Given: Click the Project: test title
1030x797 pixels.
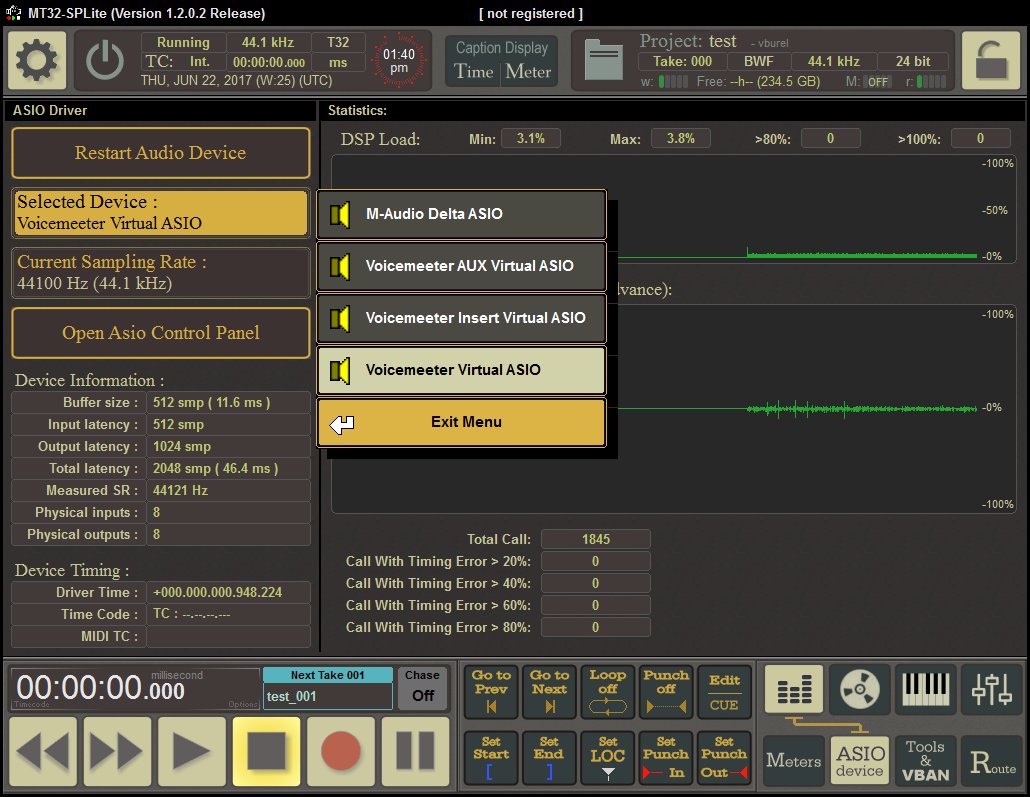Looking at the screenshot, I should (x=688, y=41).
